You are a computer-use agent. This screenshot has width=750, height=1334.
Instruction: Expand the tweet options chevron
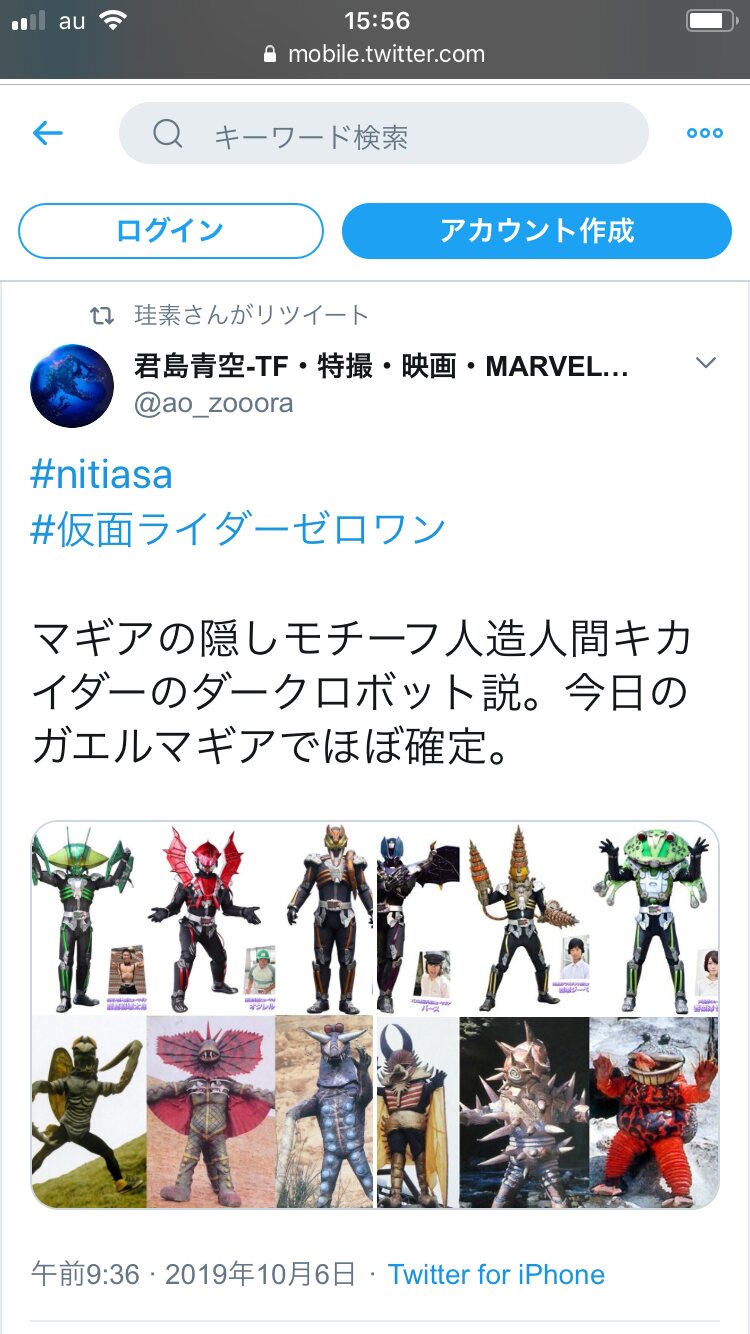(706, 363)
